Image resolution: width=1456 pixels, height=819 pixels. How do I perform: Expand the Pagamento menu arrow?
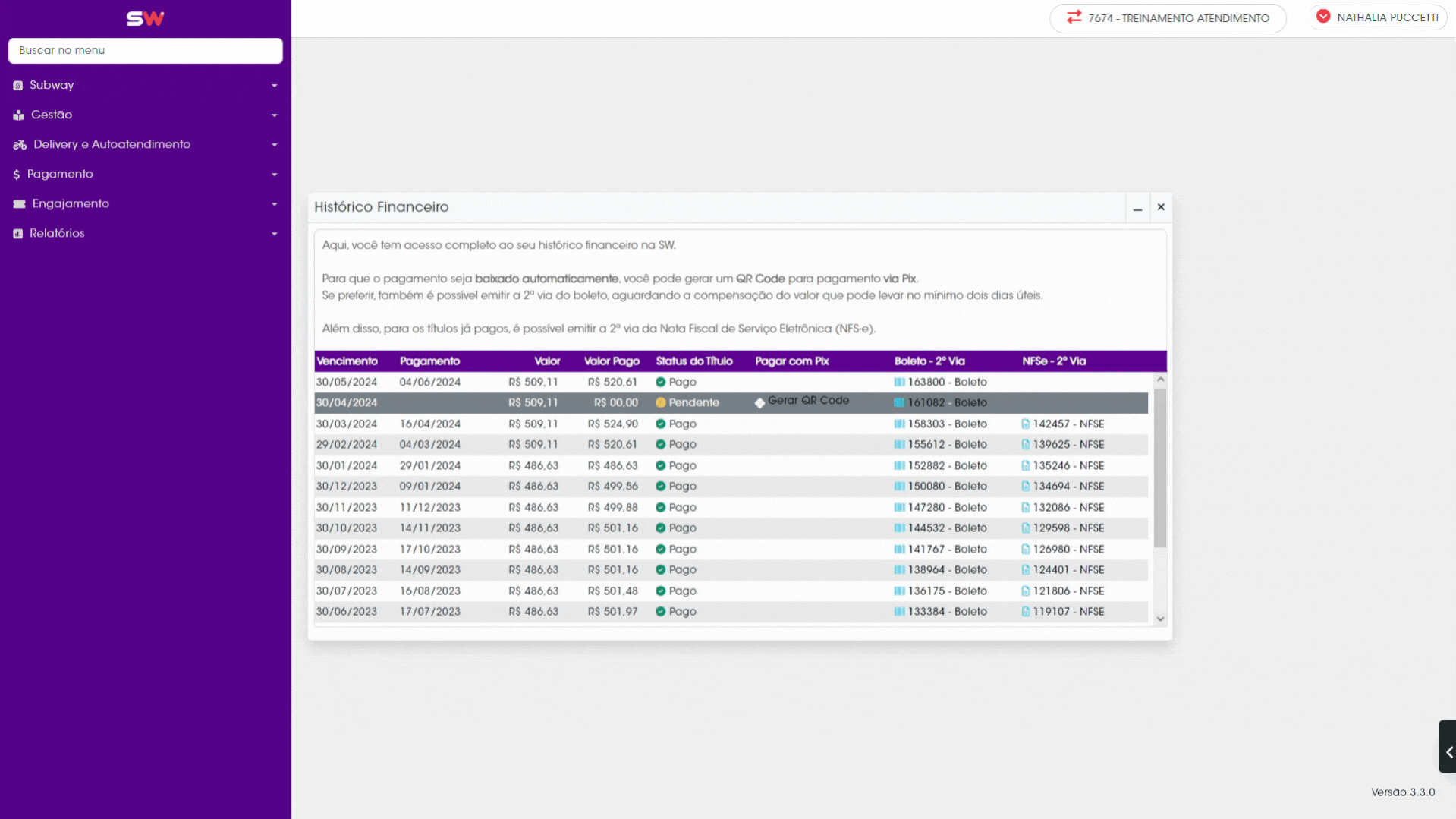275,175
